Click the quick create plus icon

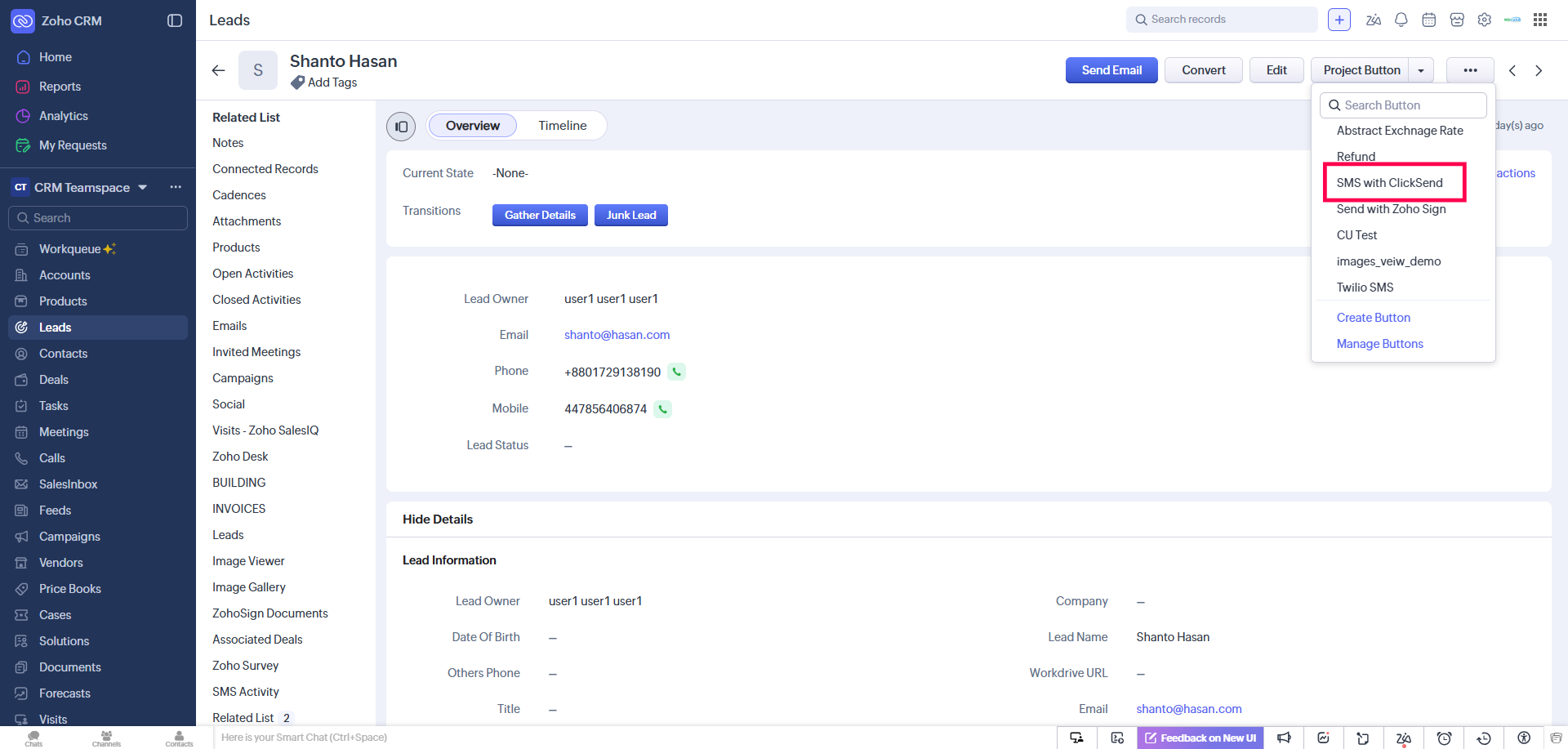(1339, 20)
